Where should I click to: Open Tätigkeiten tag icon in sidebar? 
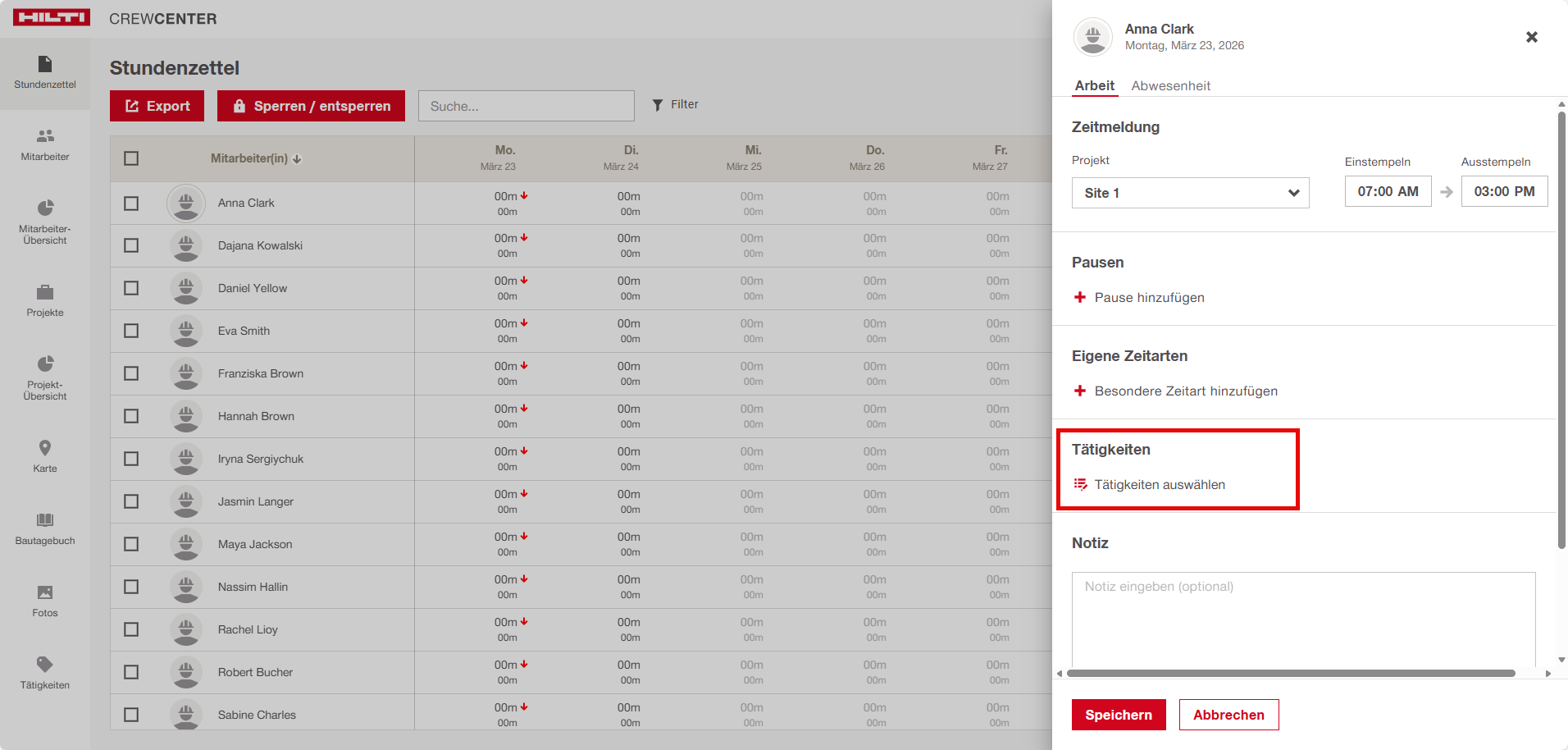click(x=45, y=673)
